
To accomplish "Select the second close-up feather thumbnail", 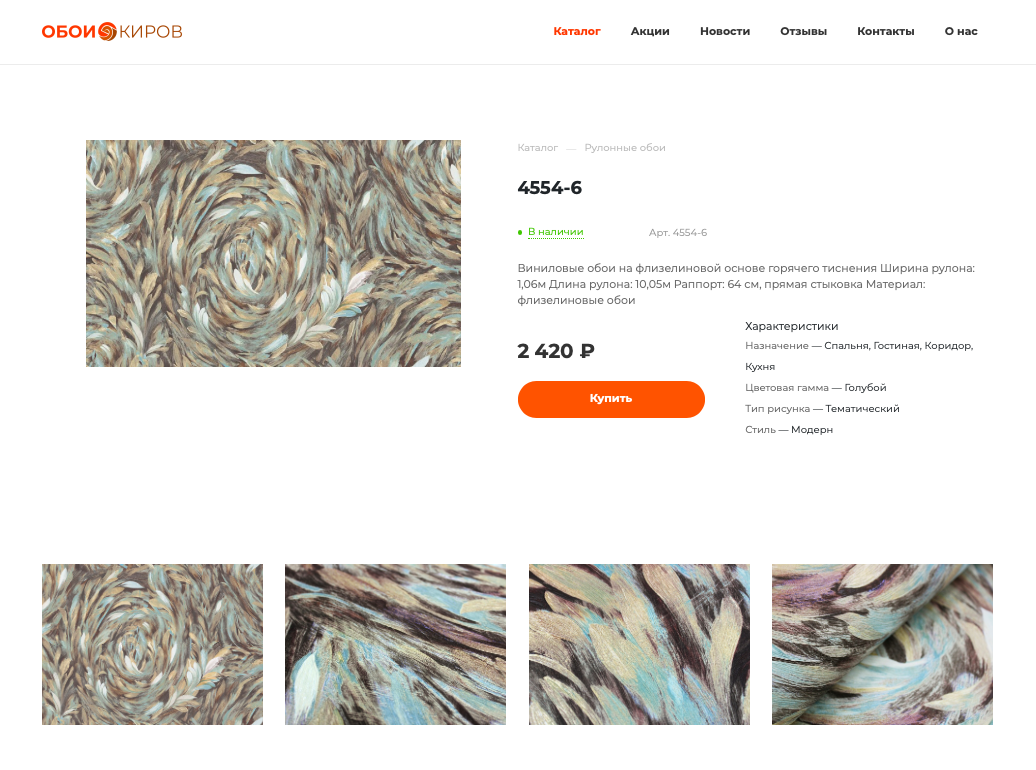I will (395, 644).
